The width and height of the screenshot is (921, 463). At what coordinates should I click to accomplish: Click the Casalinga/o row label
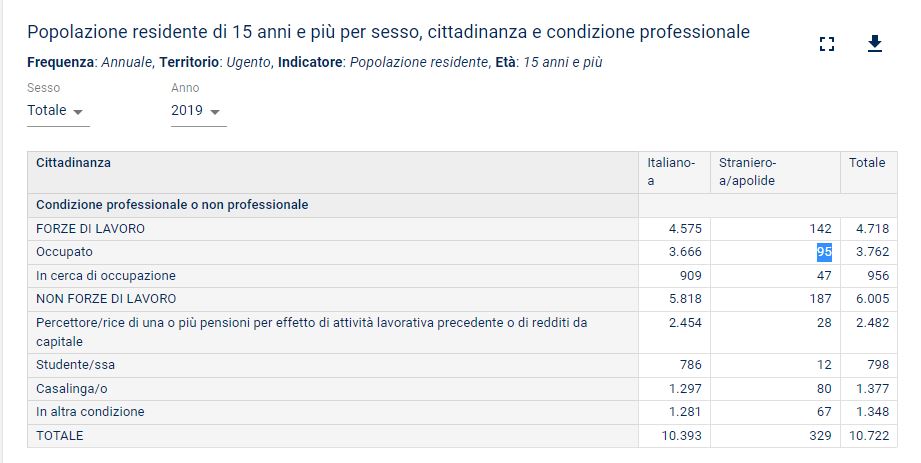pyautogui.click(x=72, y=389)
